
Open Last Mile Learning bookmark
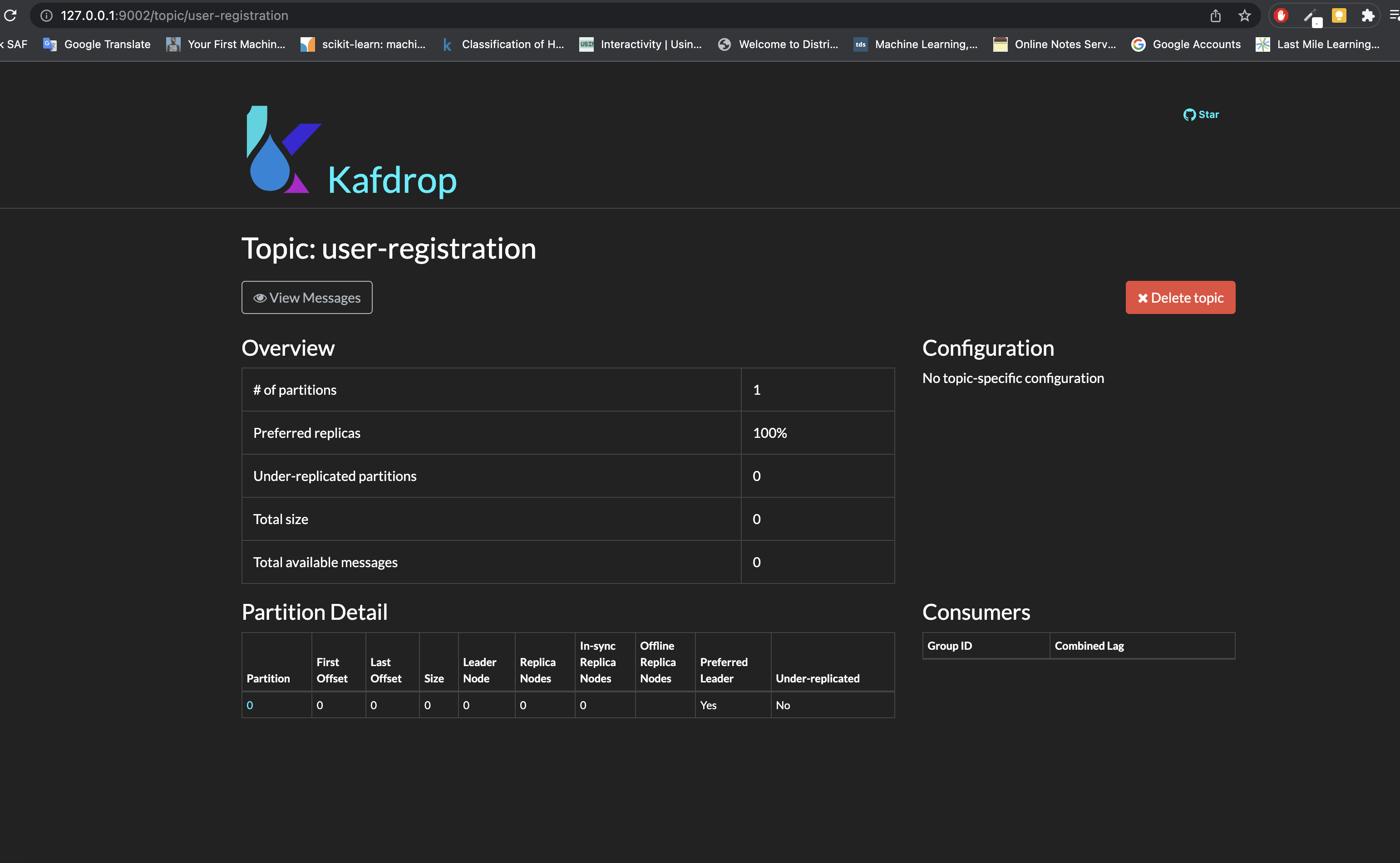click(1317, 44)
